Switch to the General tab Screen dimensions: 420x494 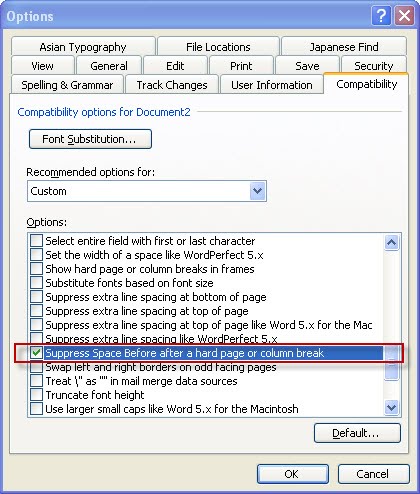click(109, 66)
